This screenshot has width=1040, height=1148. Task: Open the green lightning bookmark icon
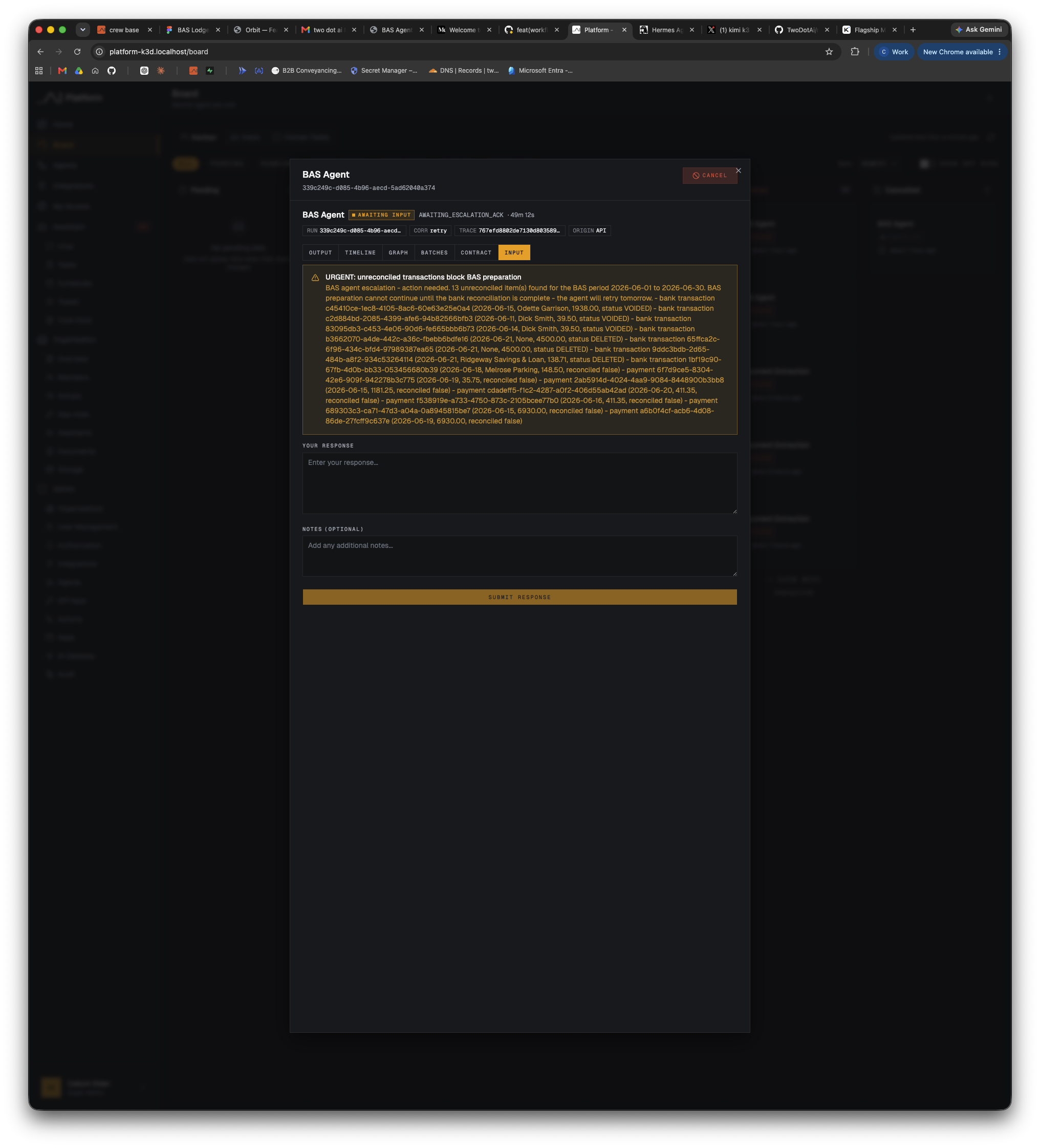pos(210,71)
